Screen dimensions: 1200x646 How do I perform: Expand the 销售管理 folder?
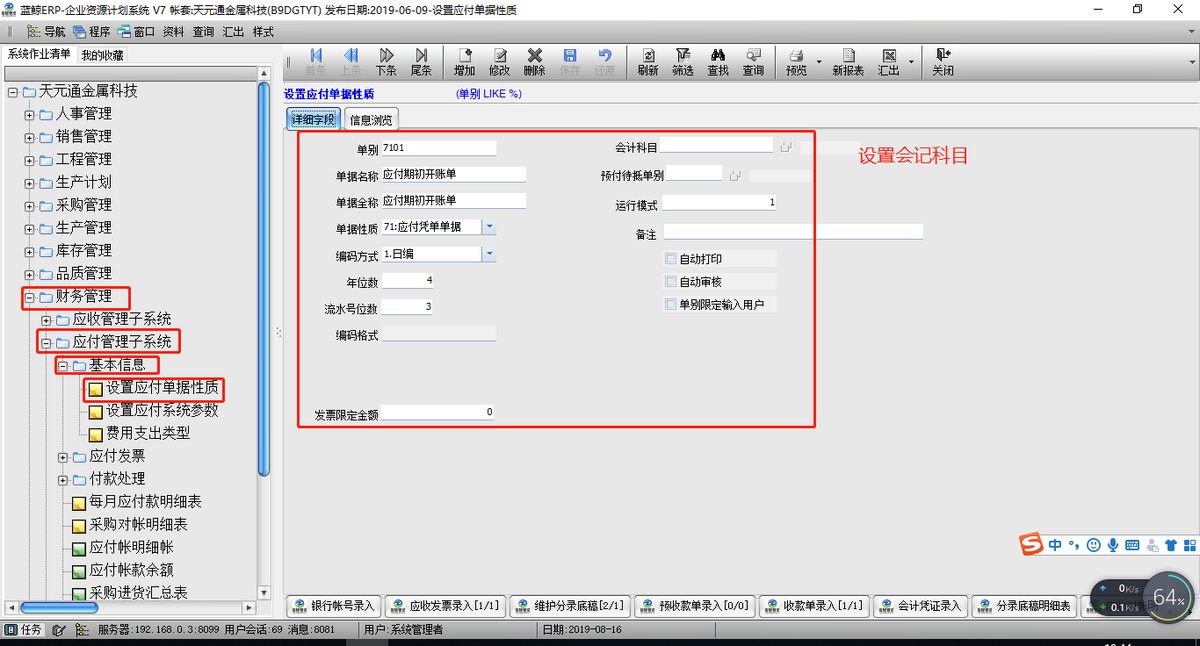[x=29, y=137]
